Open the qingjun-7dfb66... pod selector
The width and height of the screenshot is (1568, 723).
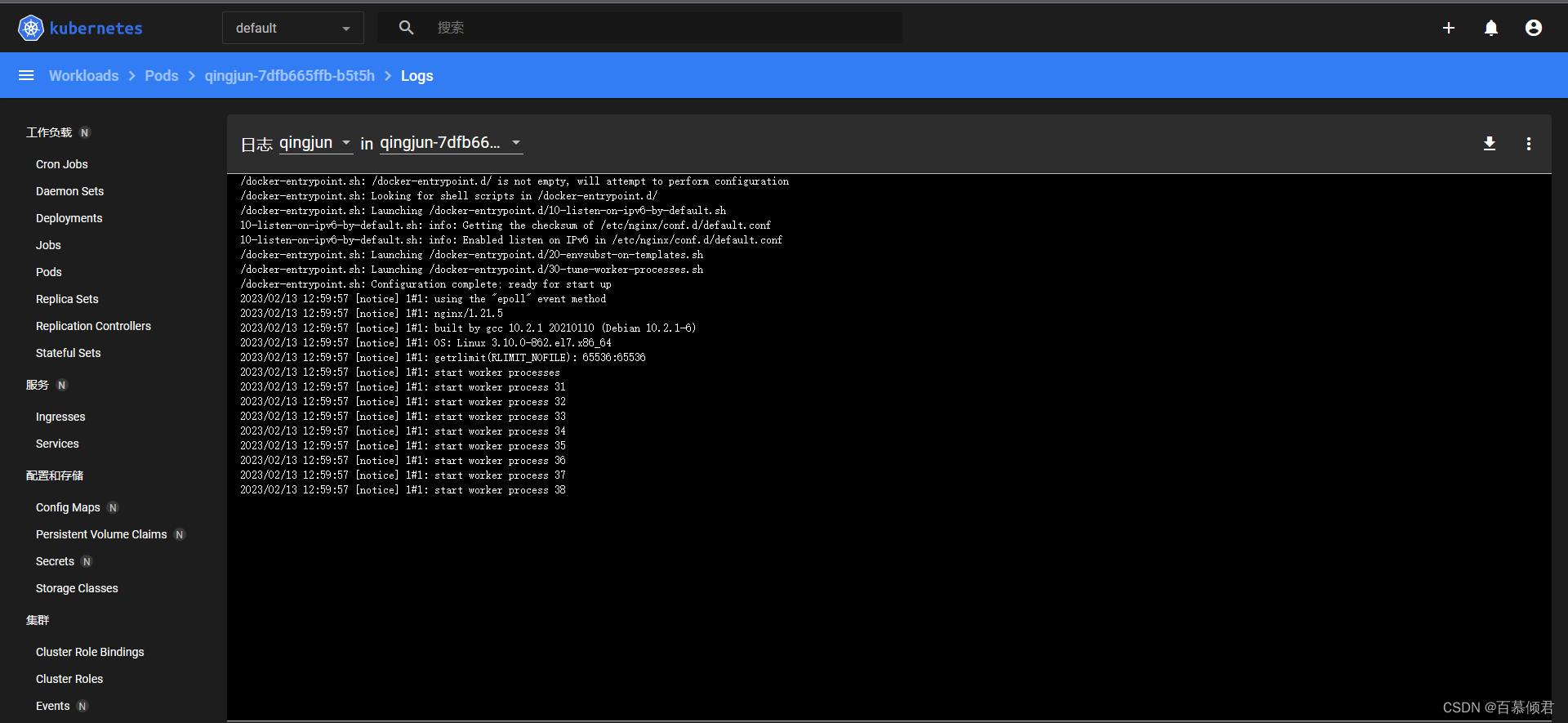pyautogui.click(x=451, y=143)
